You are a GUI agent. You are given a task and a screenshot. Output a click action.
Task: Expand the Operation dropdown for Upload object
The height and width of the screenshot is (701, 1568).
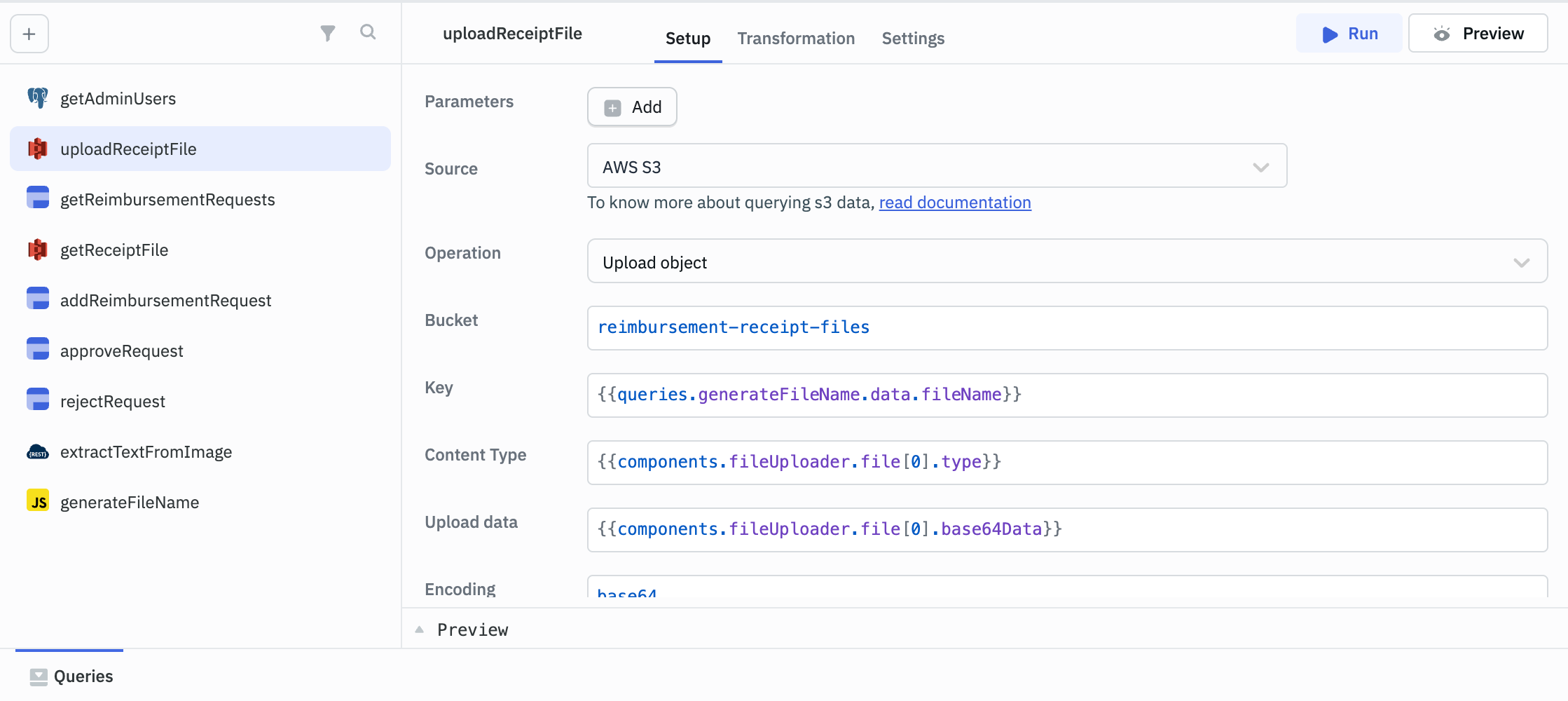(x=1521, y=262)
